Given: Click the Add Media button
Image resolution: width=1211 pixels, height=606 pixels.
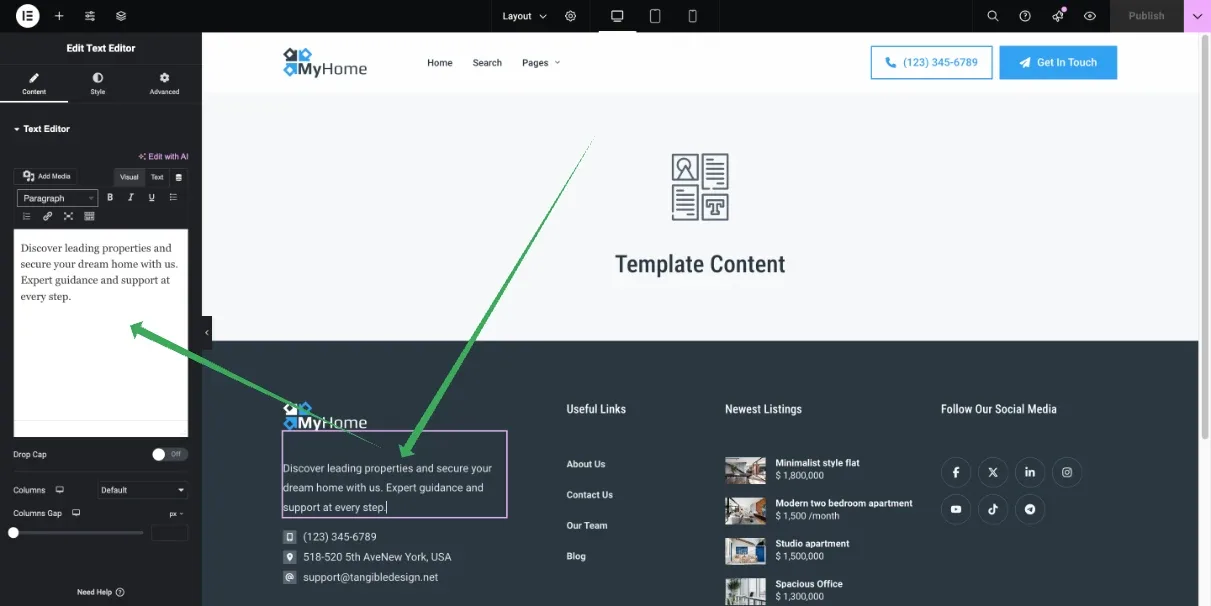Looking at the screenshot, I should [47, 176].
